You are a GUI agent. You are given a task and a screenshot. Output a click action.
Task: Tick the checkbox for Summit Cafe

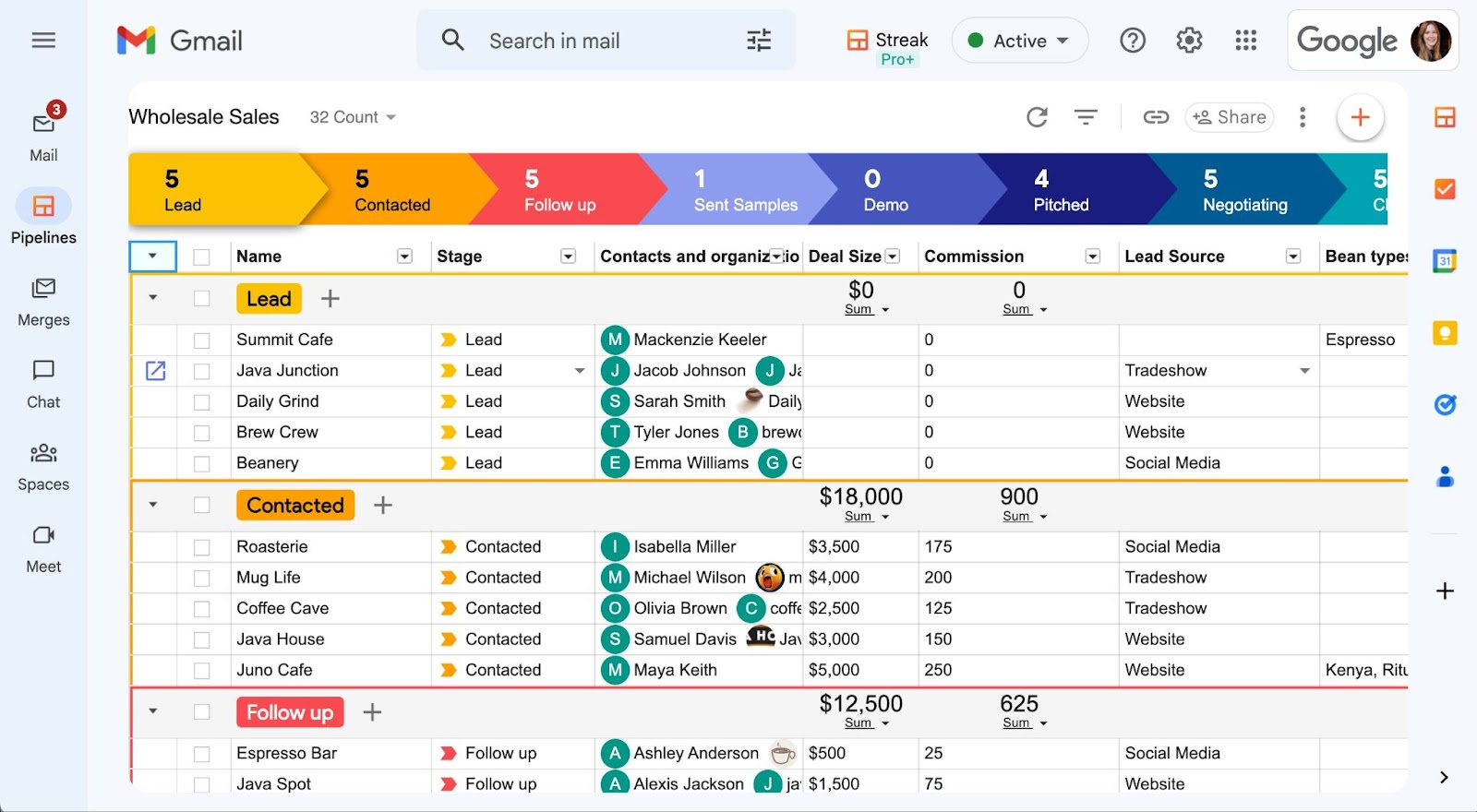pos(201,340)
